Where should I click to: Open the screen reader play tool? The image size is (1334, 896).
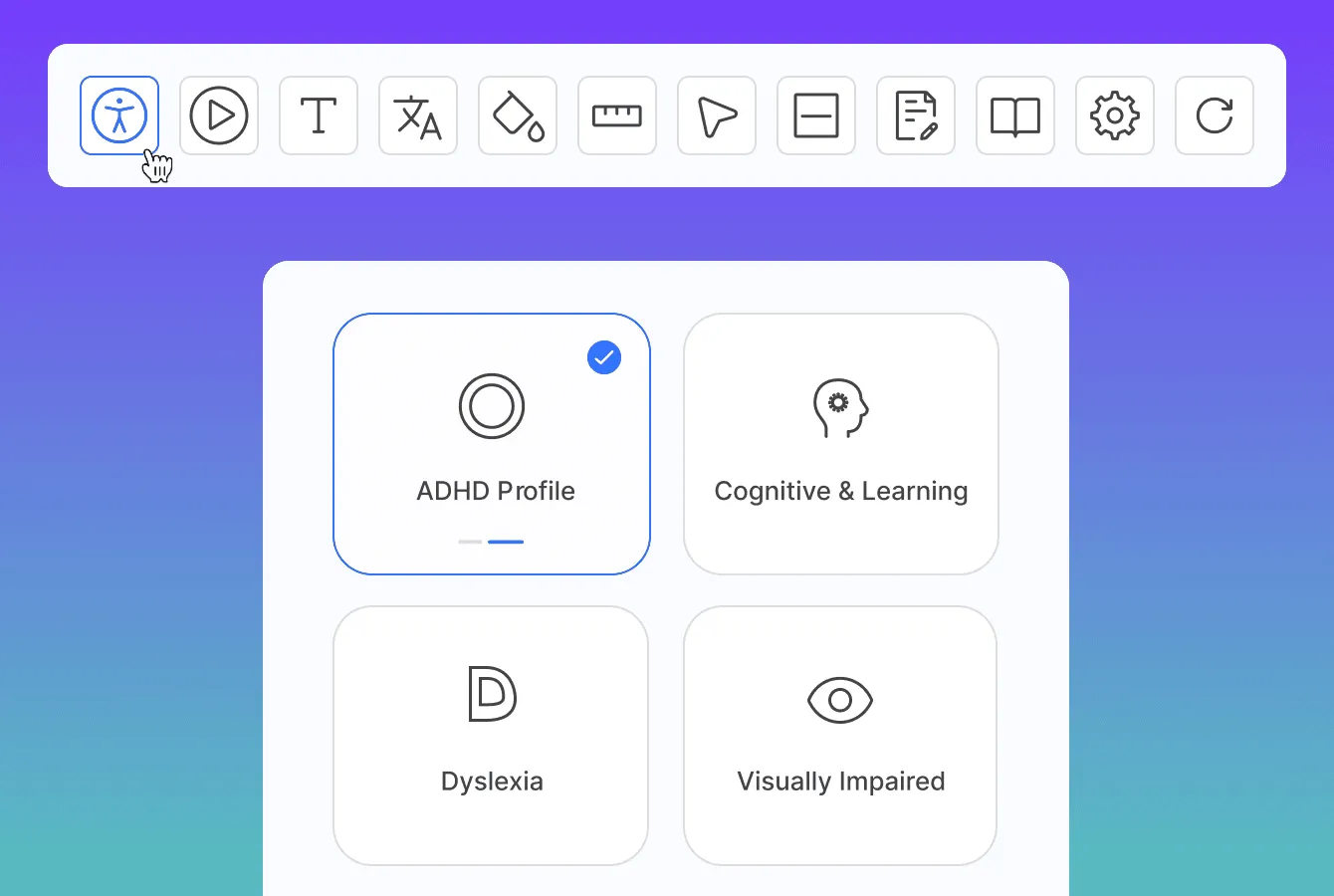219,115
